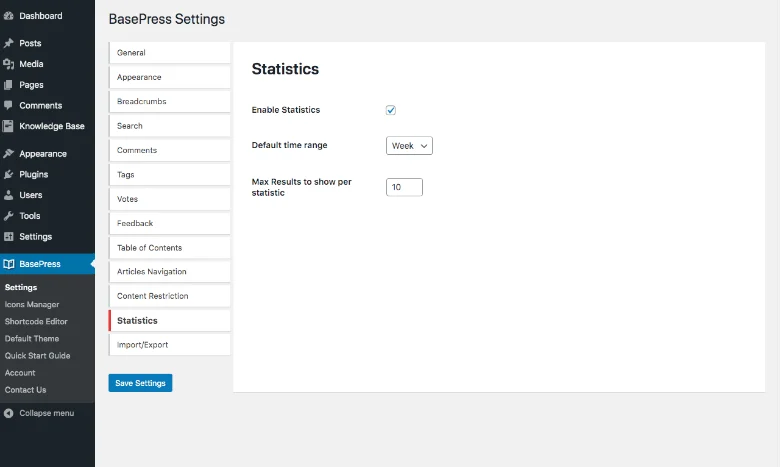Open the General settings tab

tap(170, 53)
